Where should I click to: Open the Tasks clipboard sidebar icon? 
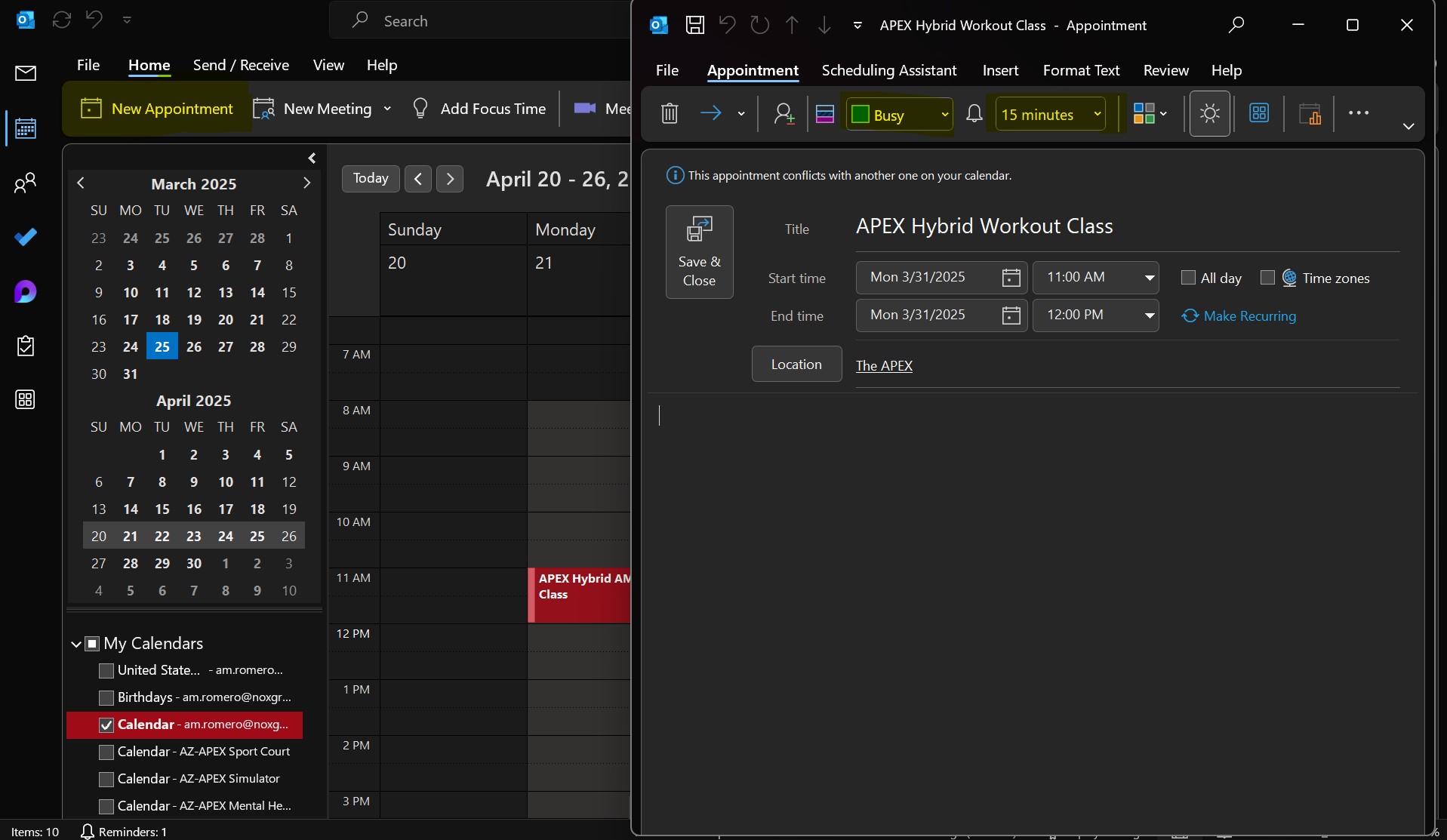click(26, 346)
